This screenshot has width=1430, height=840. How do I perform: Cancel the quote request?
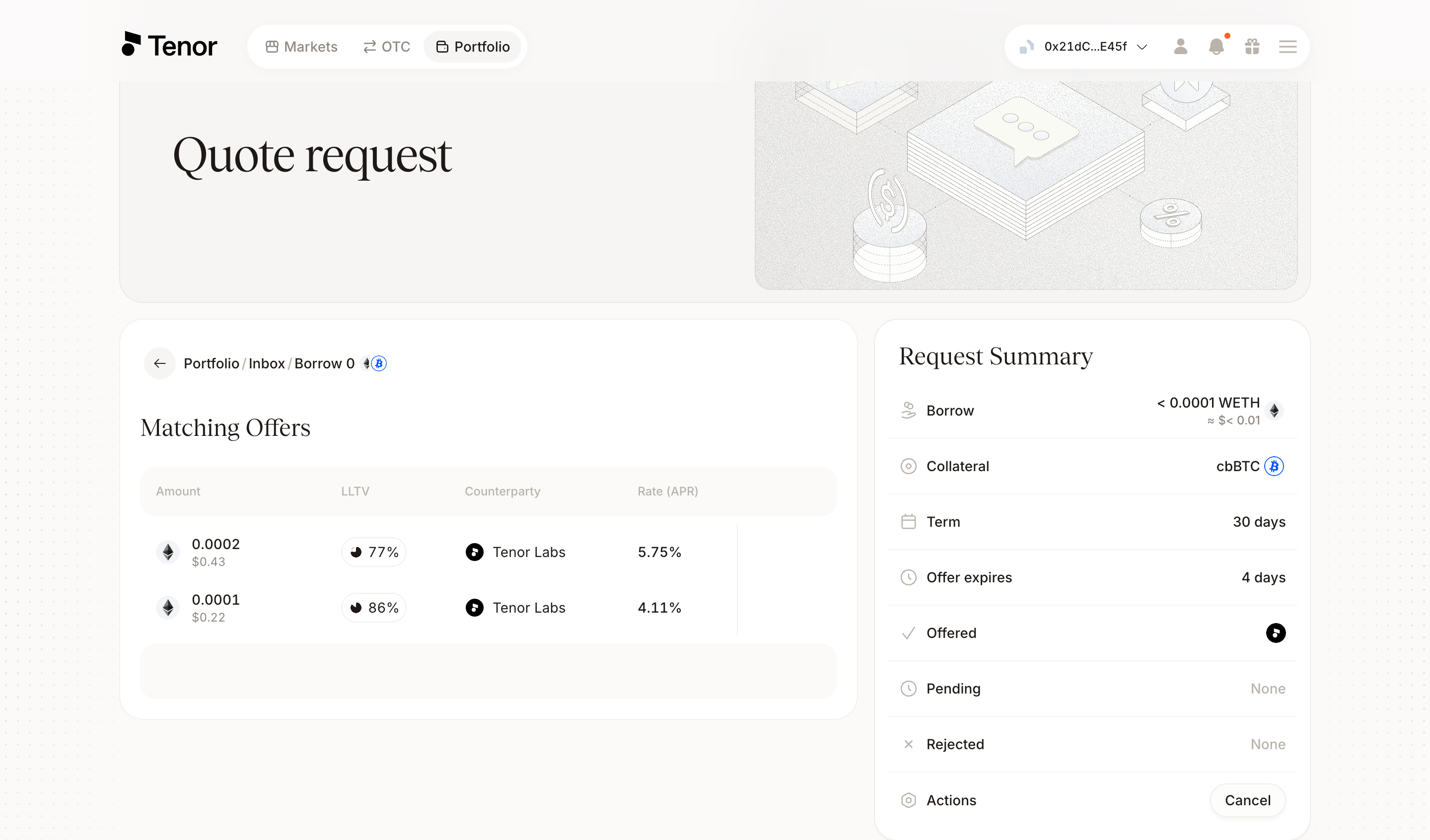coord(1247,800)
